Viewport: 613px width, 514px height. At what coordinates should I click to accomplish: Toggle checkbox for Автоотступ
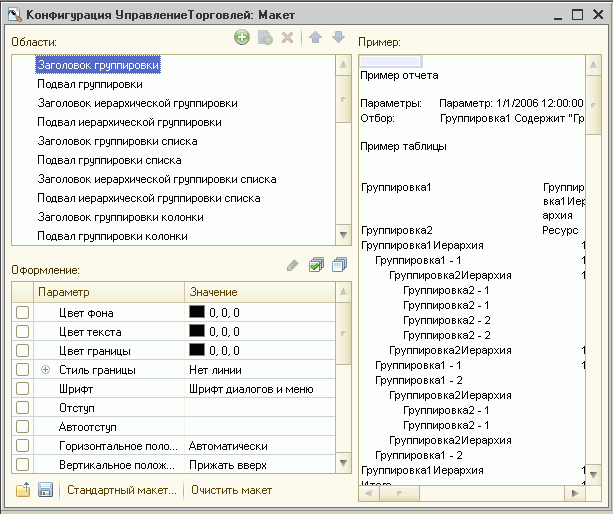click(x=22, y=426)
